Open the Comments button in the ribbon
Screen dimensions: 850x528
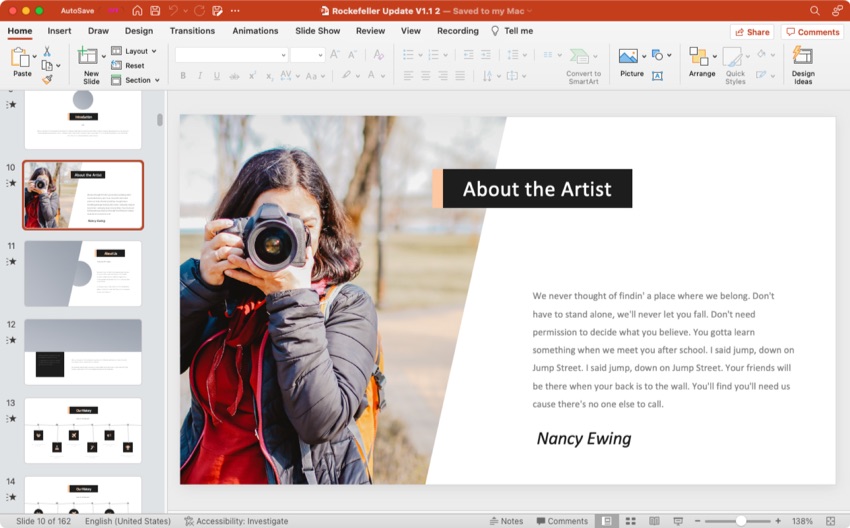812,32
